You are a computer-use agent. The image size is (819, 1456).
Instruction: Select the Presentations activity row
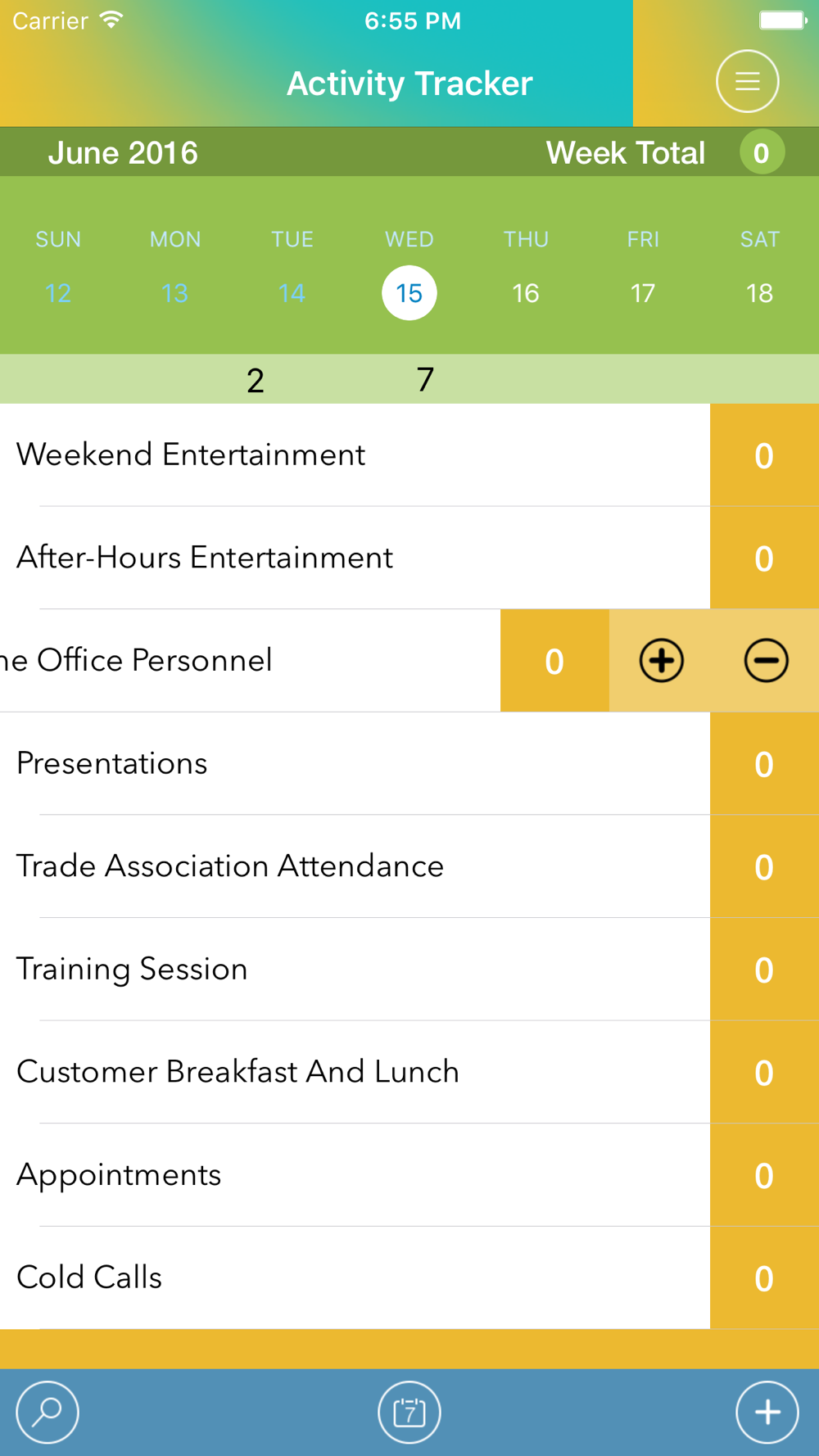pos(355,763)
